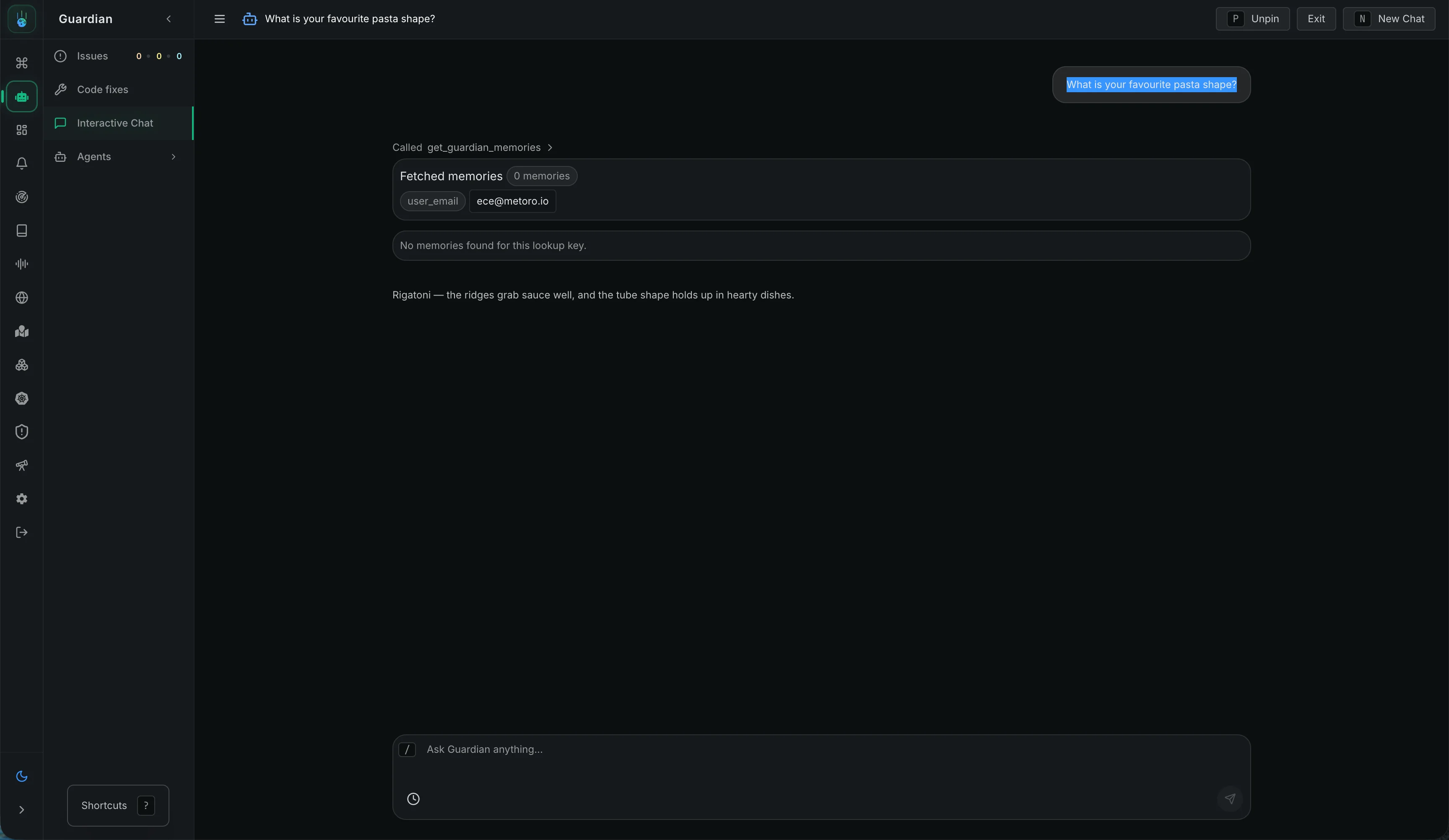This screenshot has height=840, width=1449.
Task: Open Code fixes in Guardian menu
Action: (119, 90)
